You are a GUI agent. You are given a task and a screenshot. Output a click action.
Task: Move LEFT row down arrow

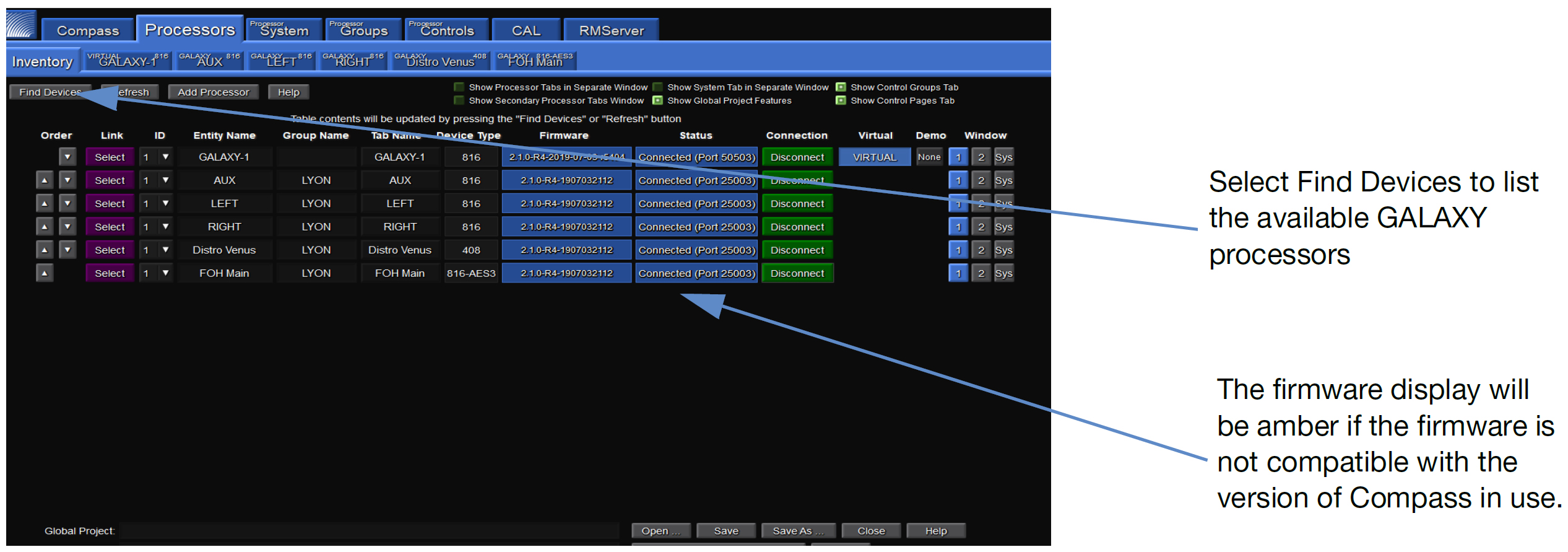[67, 203]
